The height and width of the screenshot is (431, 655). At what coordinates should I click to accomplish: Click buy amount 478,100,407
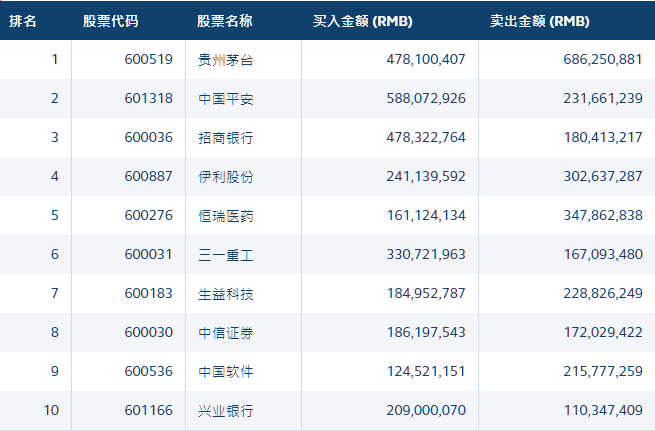click(x=426, y=59)
